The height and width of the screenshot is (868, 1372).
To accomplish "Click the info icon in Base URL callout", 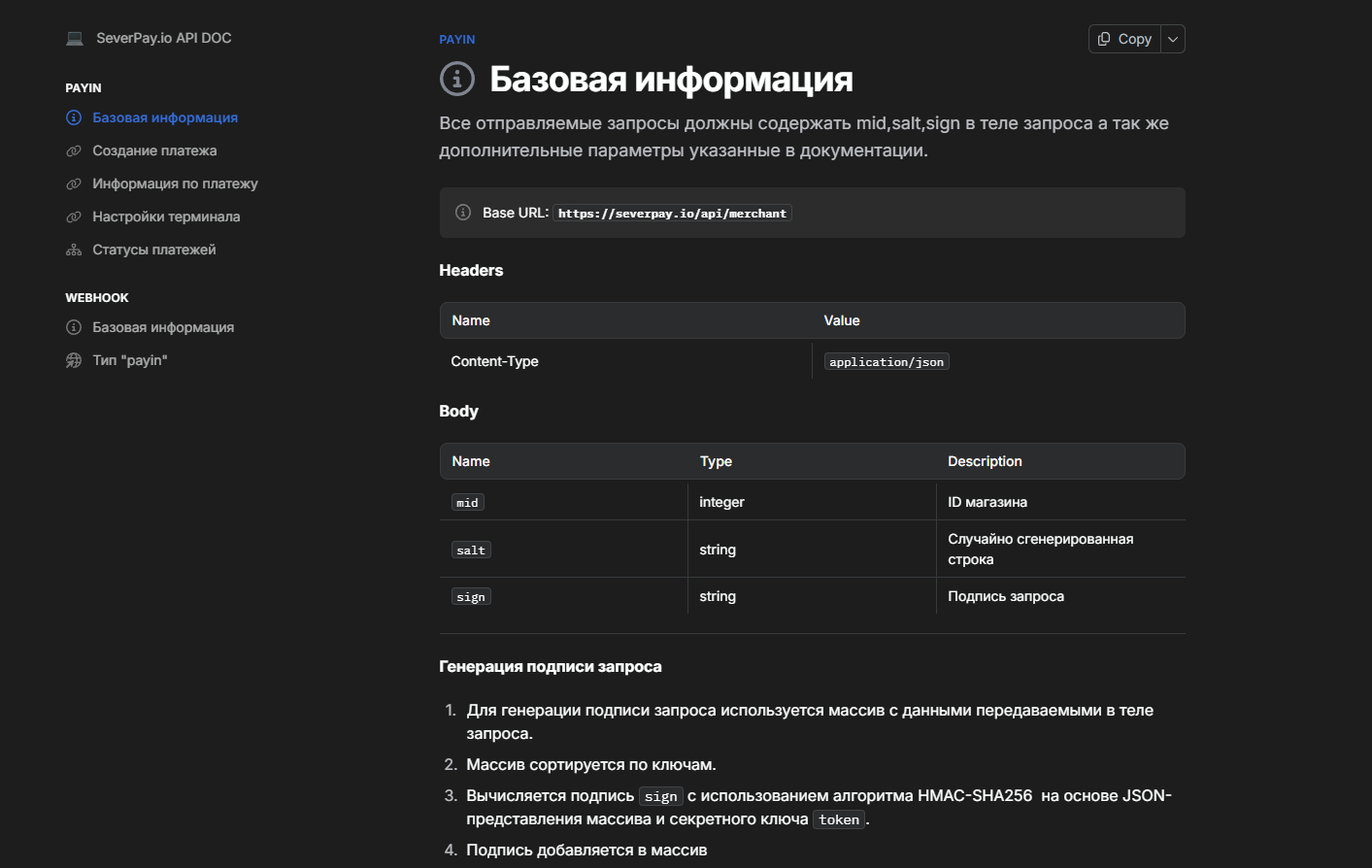I will (x=463, y=213).
